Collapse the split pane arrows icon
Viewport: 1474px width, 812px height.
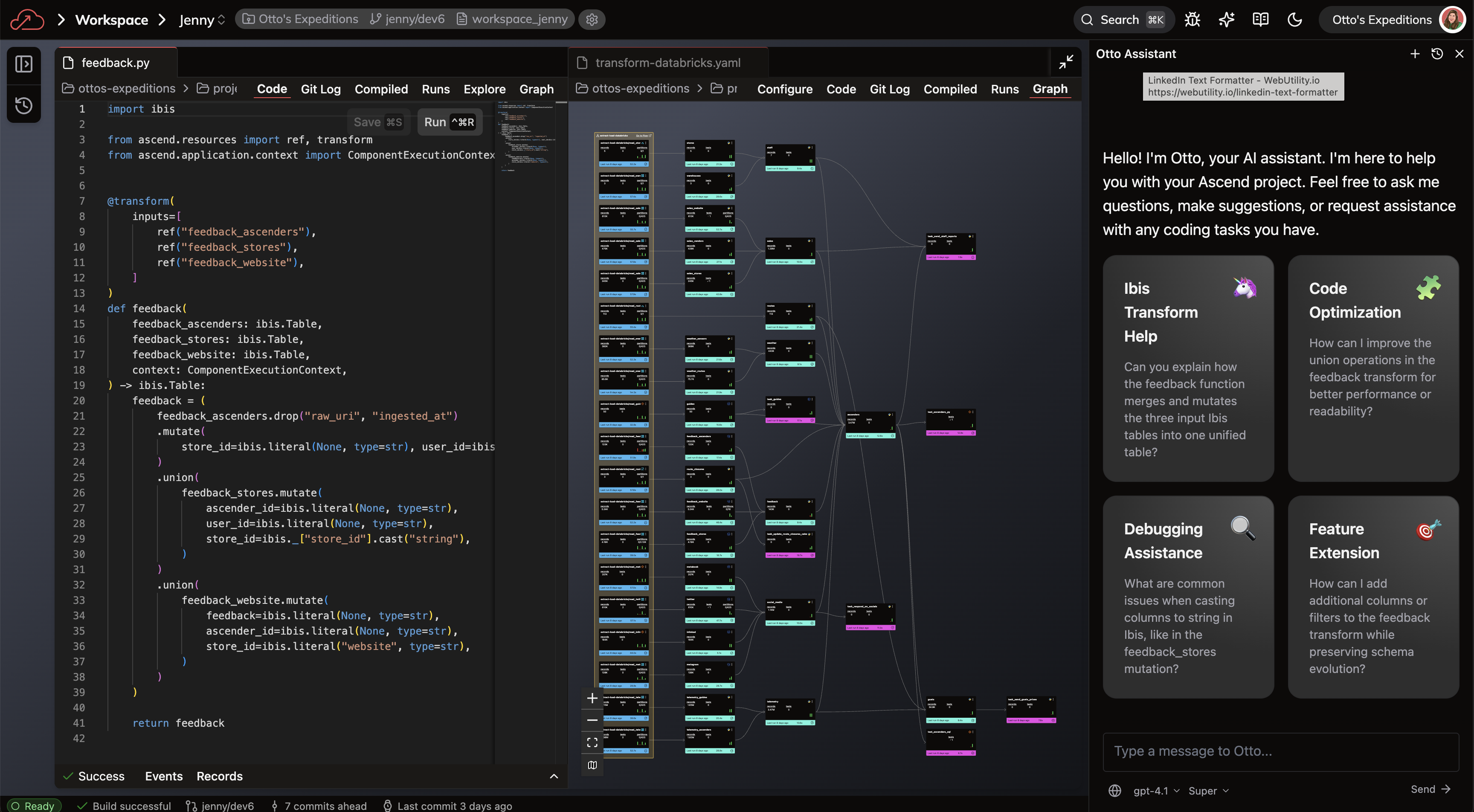(1066, 62)
